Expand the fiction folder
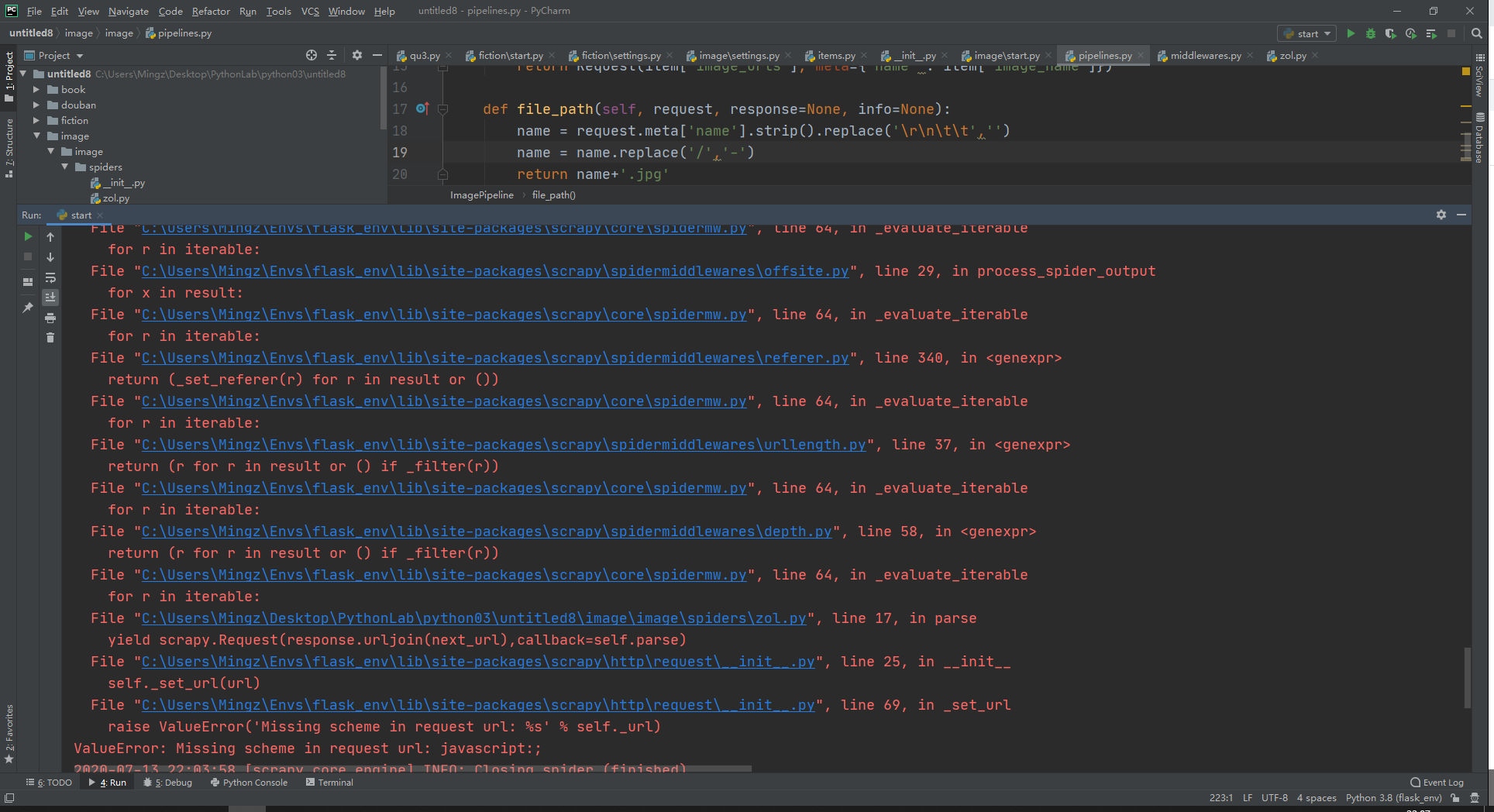This screenshot has height=812, width=1494. 36,120
